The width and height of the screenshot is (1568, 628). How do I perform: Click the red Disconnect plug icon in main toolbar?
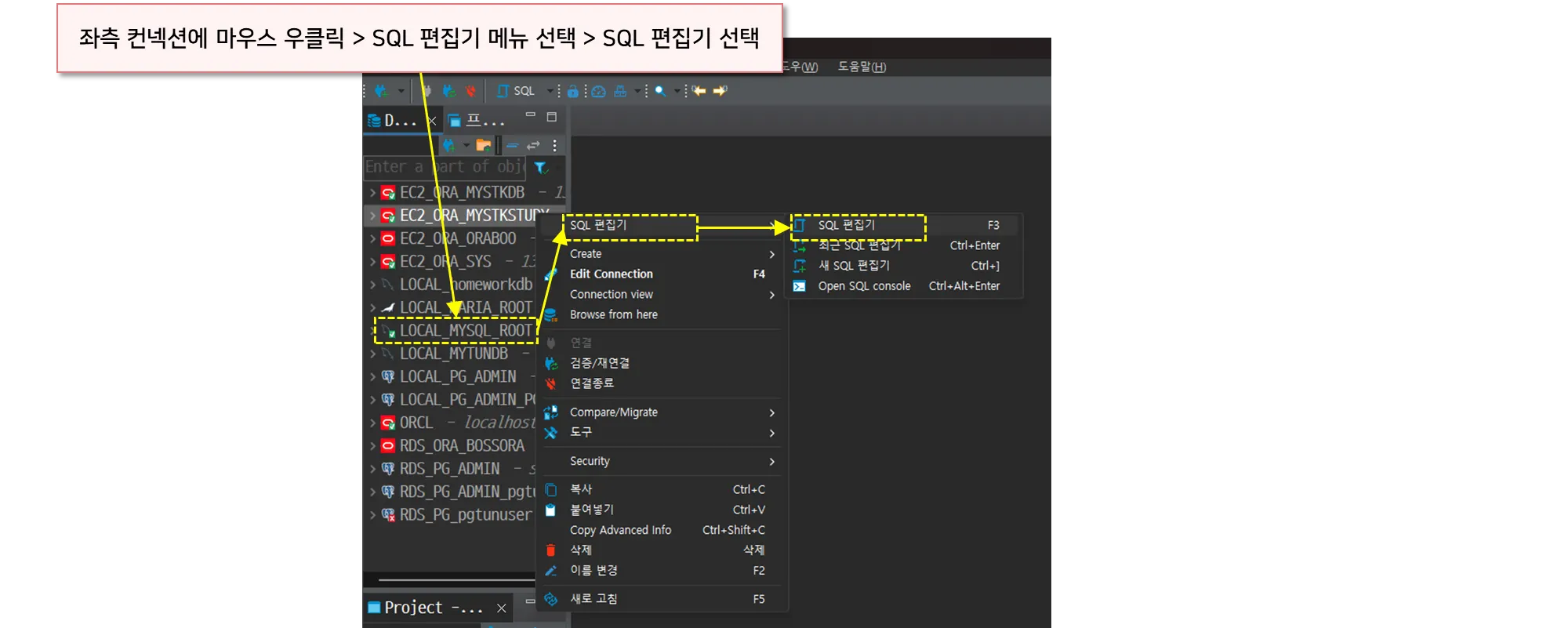470,91
